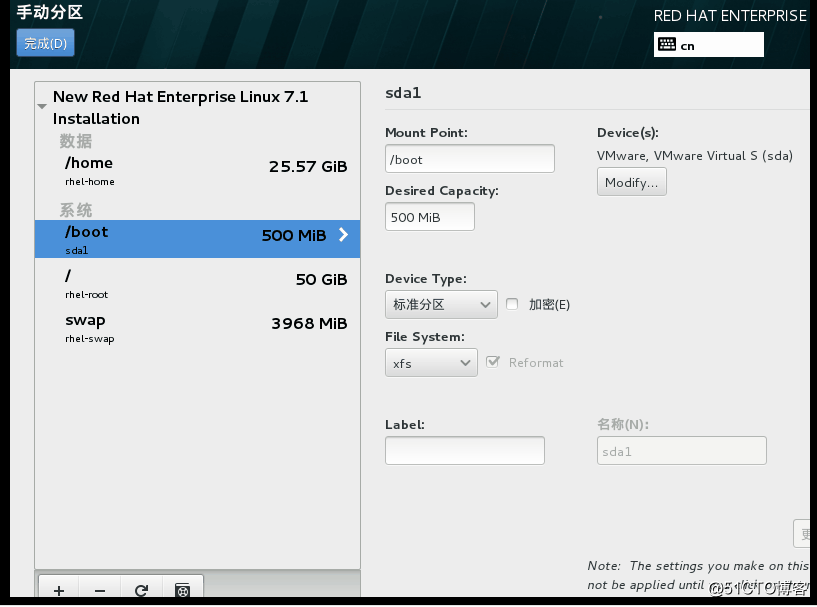Select the swap rhel-swap partition row
This screenshot has height=607, width=817.
tap(197, 328)
